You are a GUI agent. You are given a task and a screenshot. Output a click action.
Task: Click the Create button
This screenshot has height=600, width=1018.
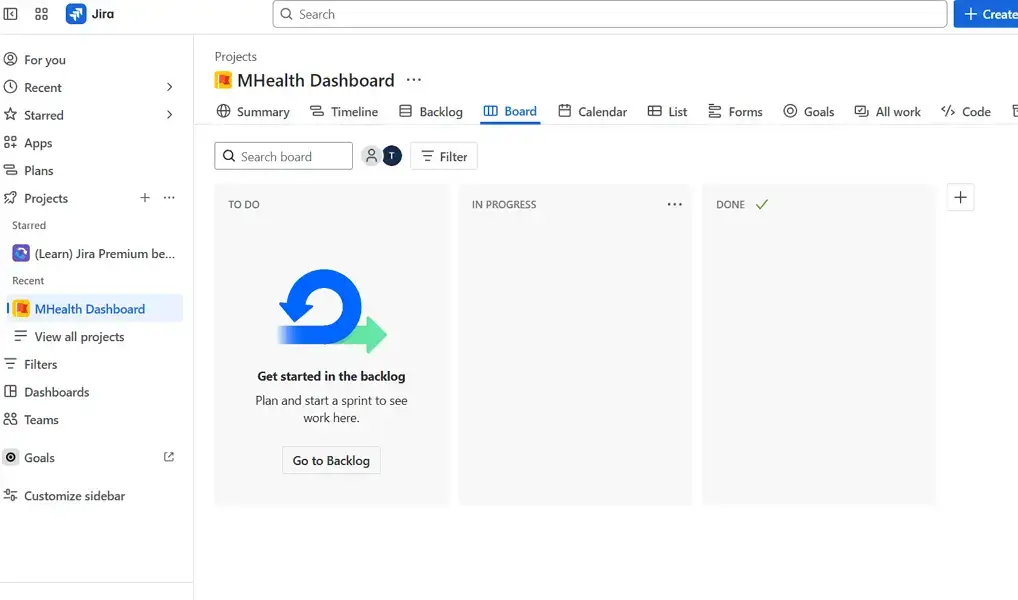988,14
